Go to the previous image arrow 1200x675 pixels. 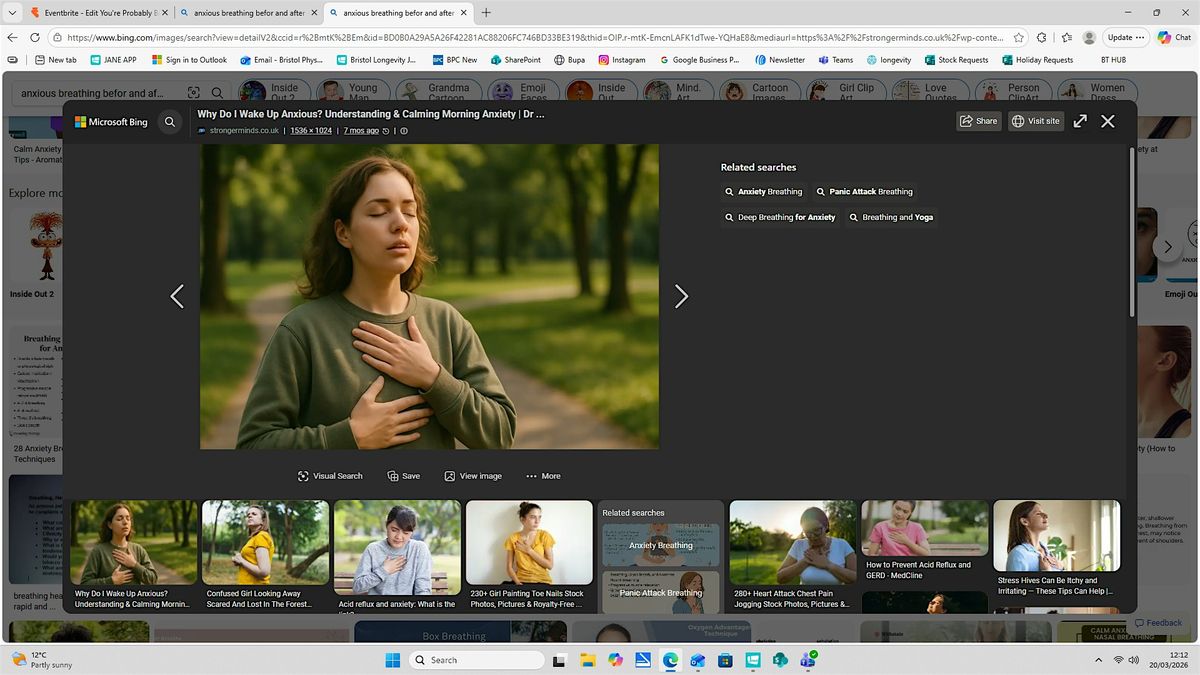pyautogui.click(x=177, y=296)
